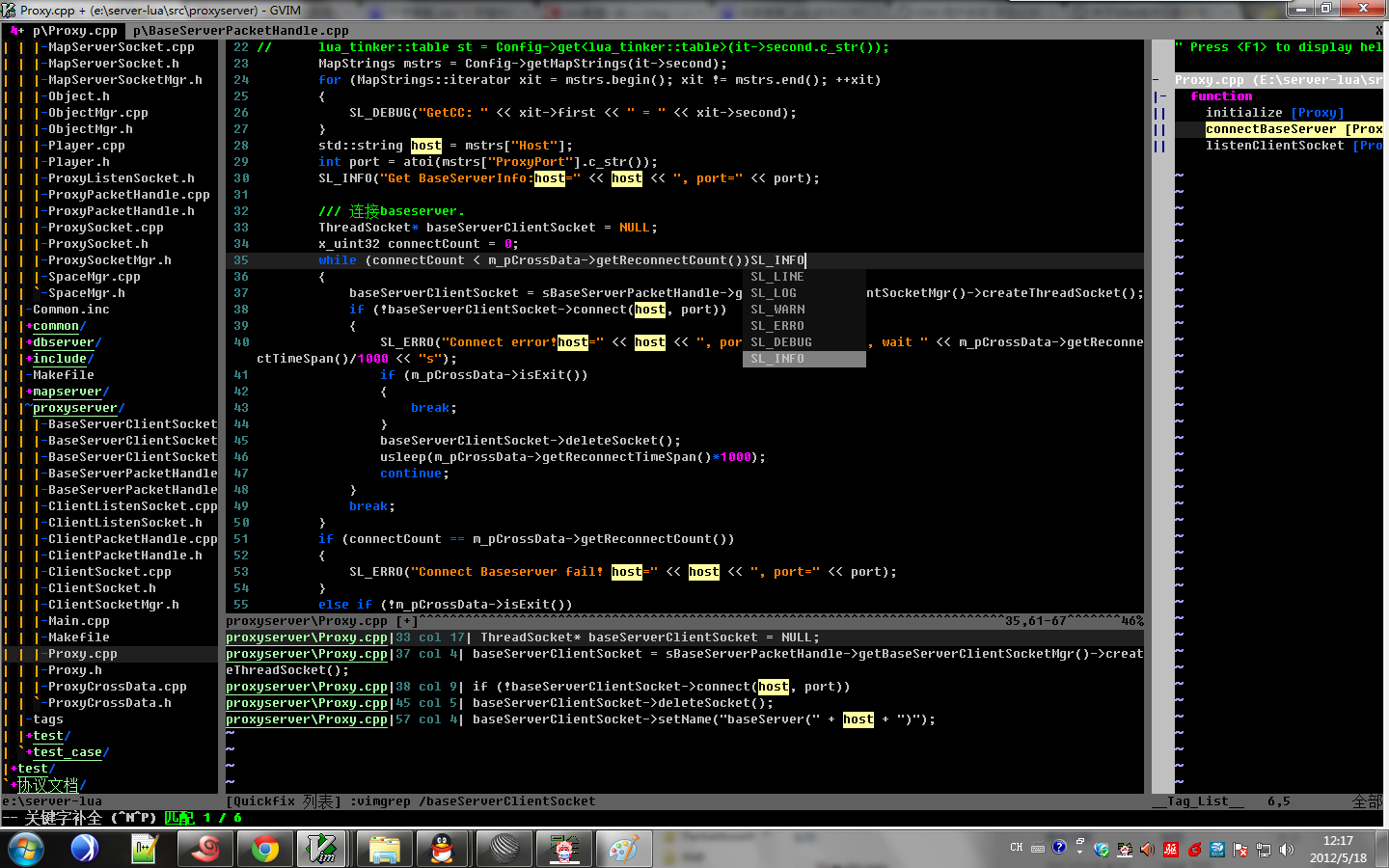Select the initialize tag in Tag List
The height and width of the screenshot is (868, 1389).
(1274, 113)
